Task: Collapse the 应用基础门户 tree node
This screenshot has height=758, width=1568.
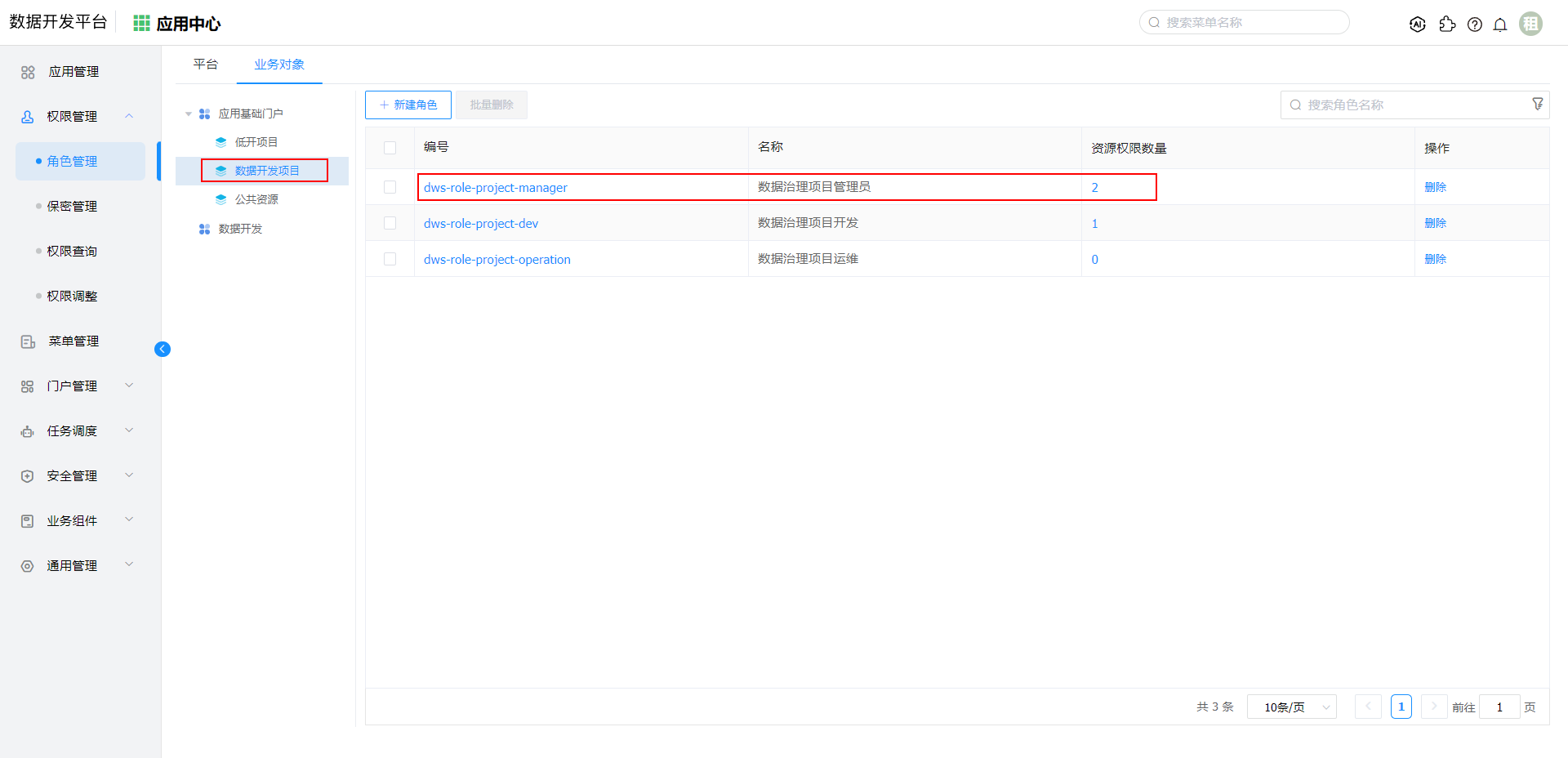Action: click(x=189, y=114)
